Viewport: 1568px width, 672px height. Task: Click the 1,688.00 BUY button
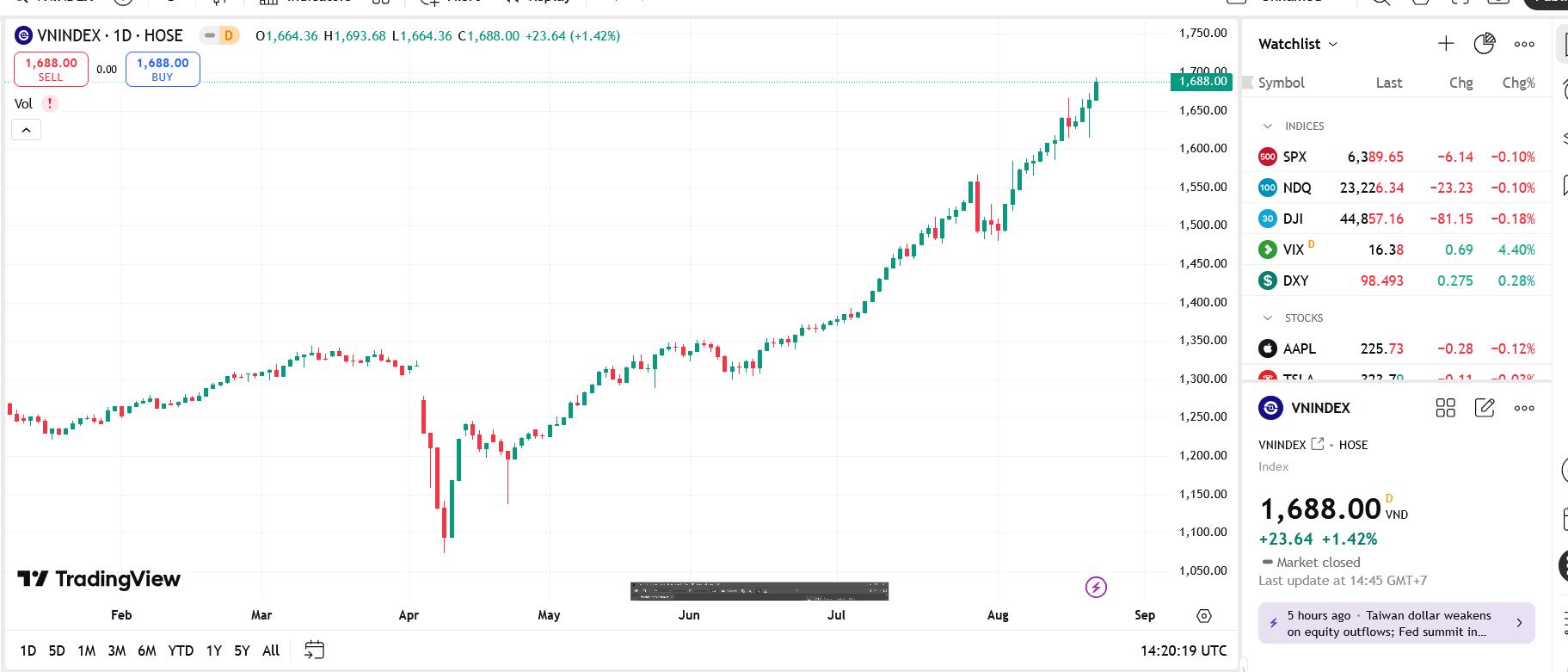click(x=163, y=69)
